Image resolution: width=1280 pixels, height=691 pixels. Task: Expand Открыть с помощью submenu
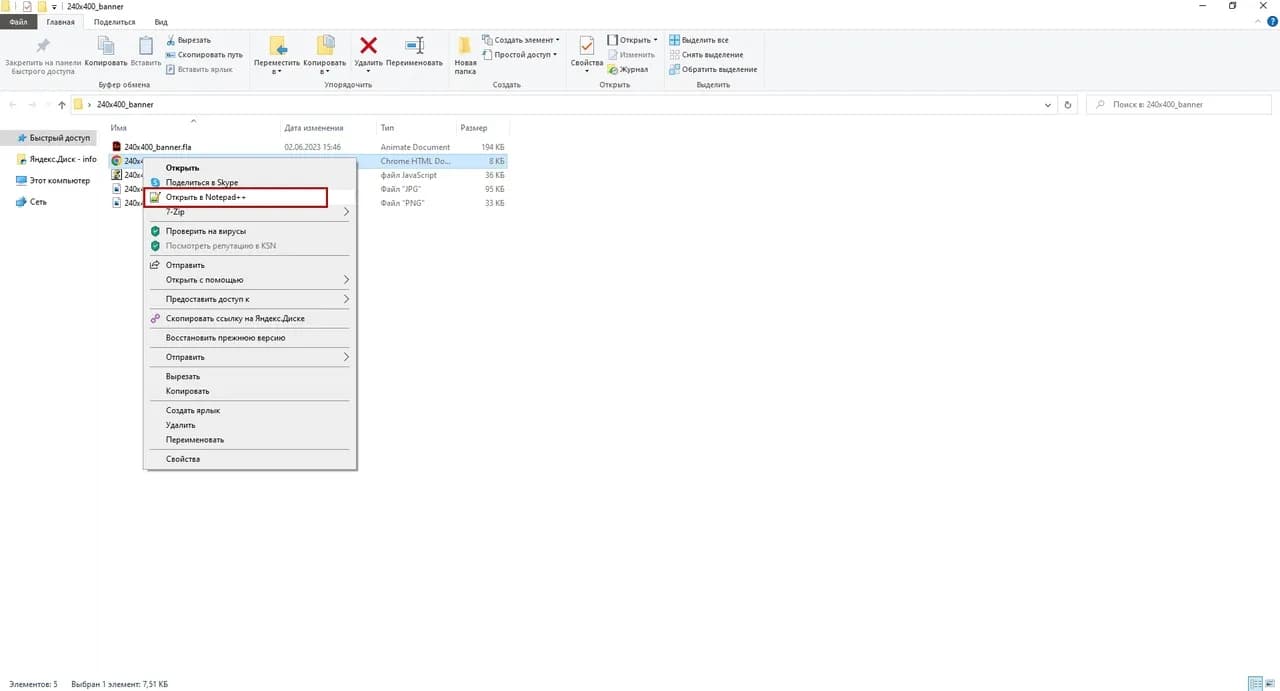coord(250,280)
